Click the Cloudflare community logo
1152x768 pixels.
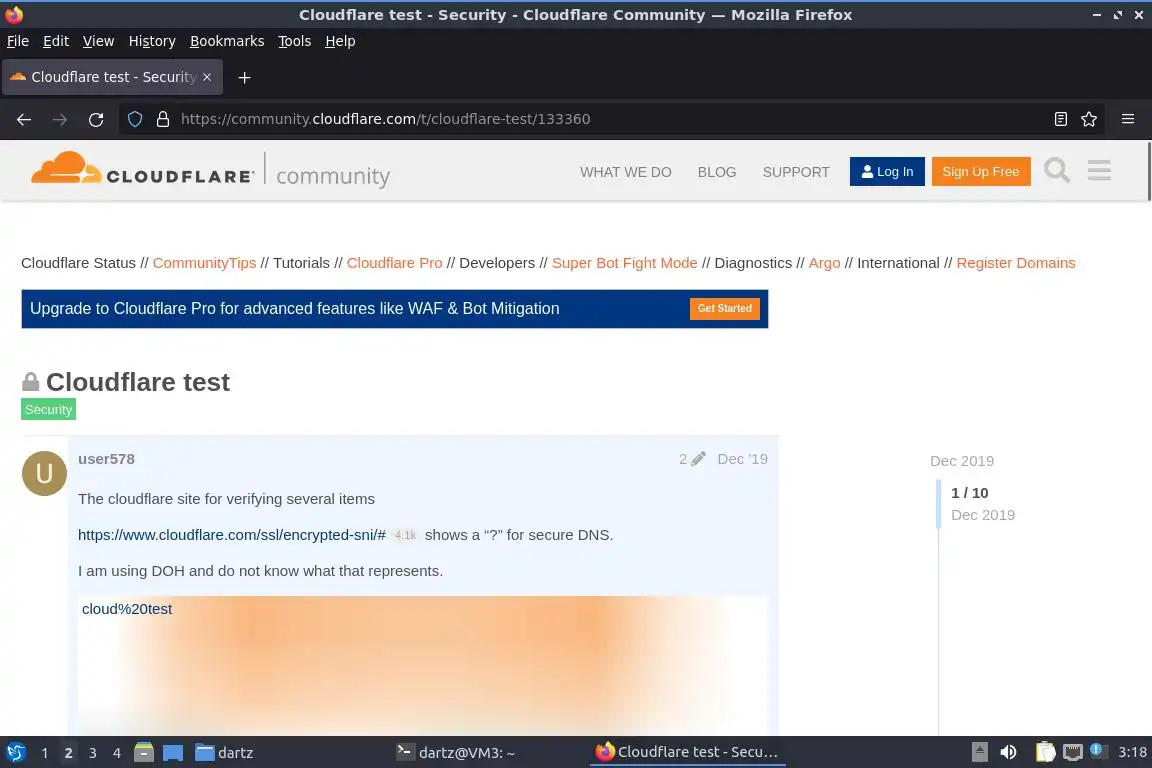coord(210,170)
